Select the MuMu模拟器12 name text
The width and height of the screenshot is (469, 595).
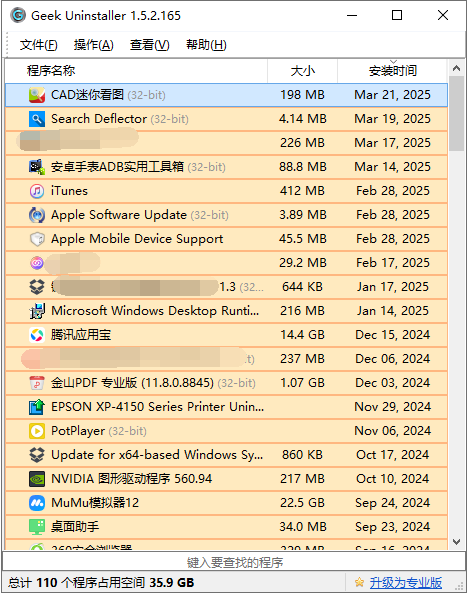[x=95, y=503]
